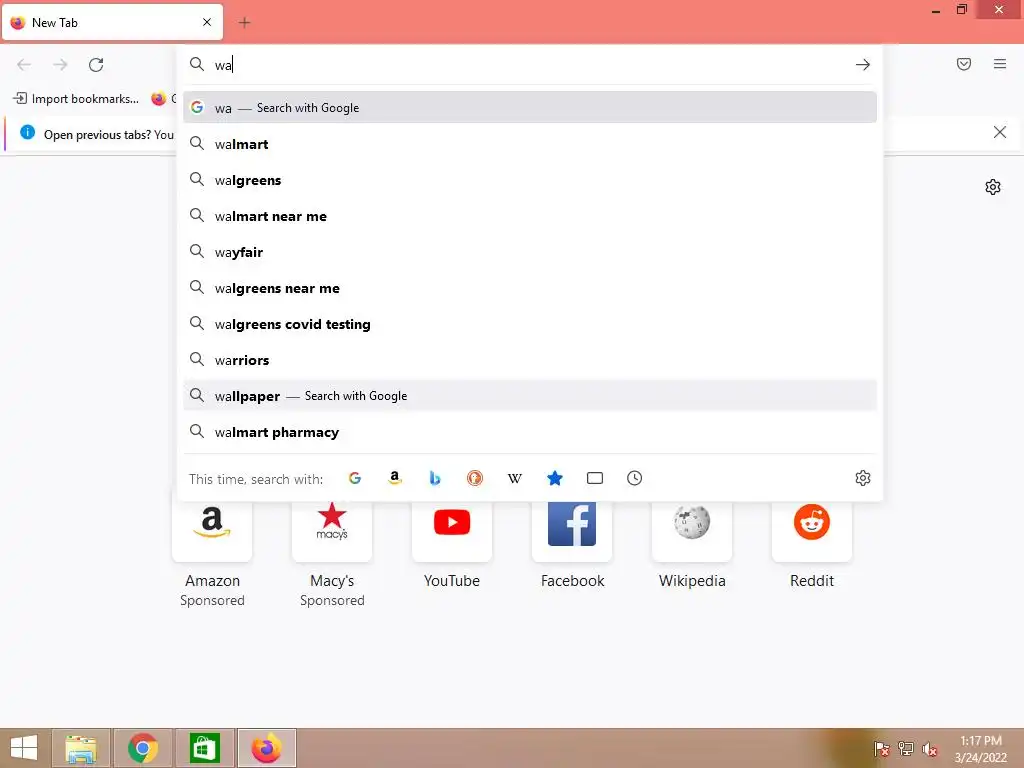The image size is (1024, 768).
Task: Open the Windows Start menu
Action: pyautogui.click(x=24, y=748)
